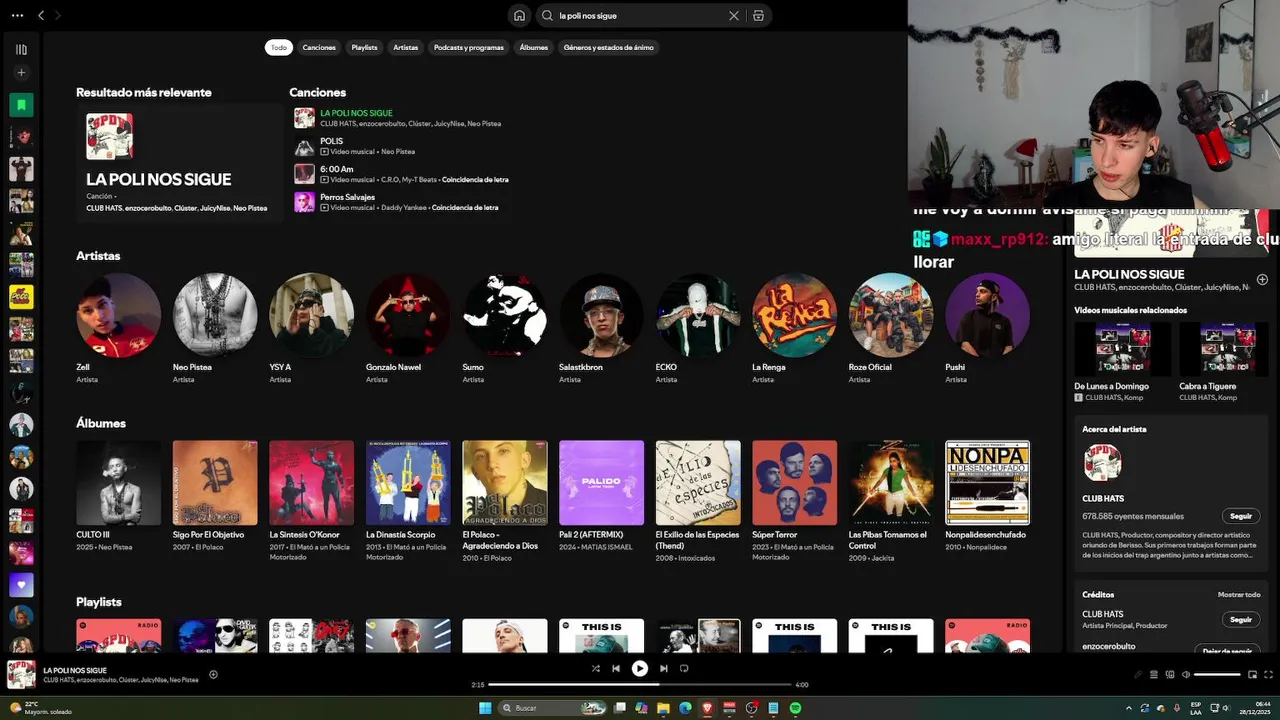Image resolution: width=1280 pixels, height=720 pixels.
Task: Open Spotify Home via house icon
Action: pyautogui.click(x=519, y=15)
